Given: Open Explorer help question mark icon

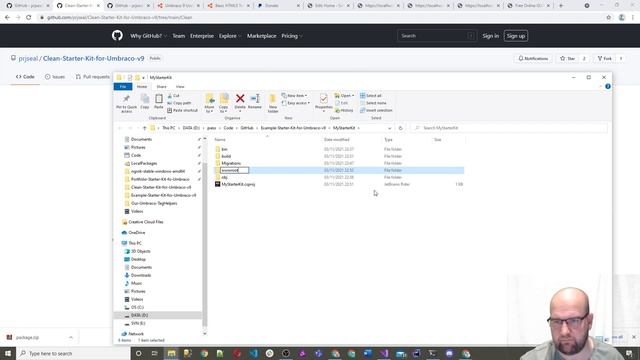Looking at the screenshot, I should [608, 87].
